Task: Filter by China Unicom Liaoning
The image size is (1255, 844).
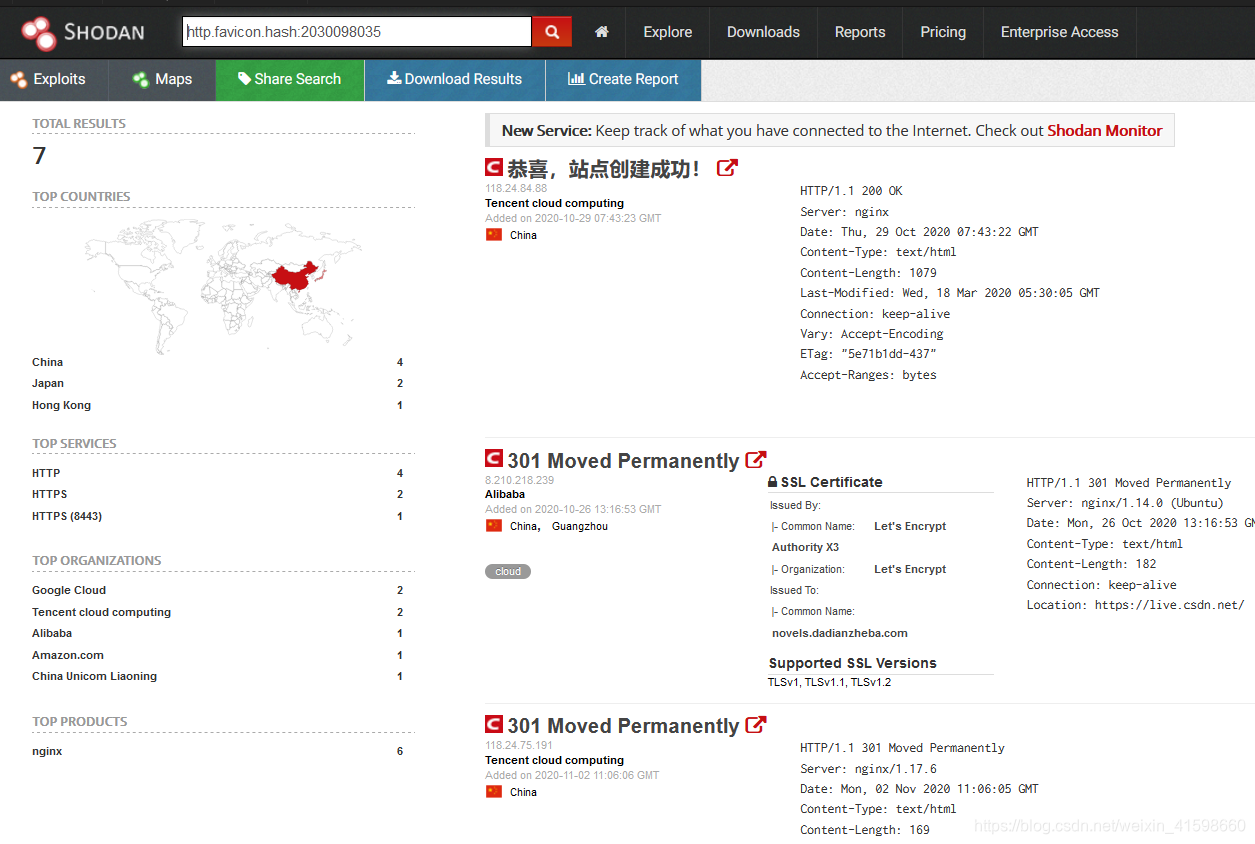Action: click(94, 676)
